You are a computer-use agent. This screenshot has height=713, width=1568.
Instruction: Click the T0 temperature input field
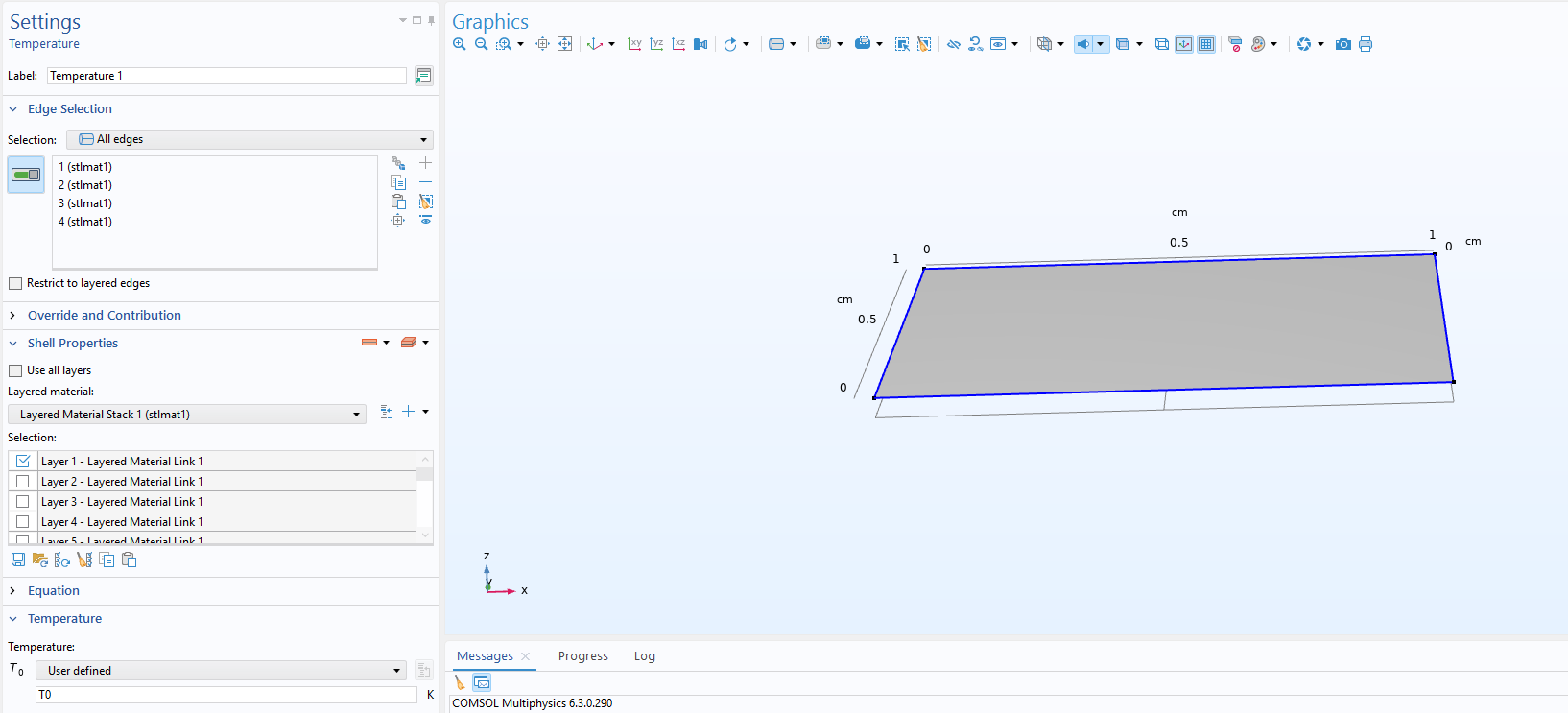(226, 695)
